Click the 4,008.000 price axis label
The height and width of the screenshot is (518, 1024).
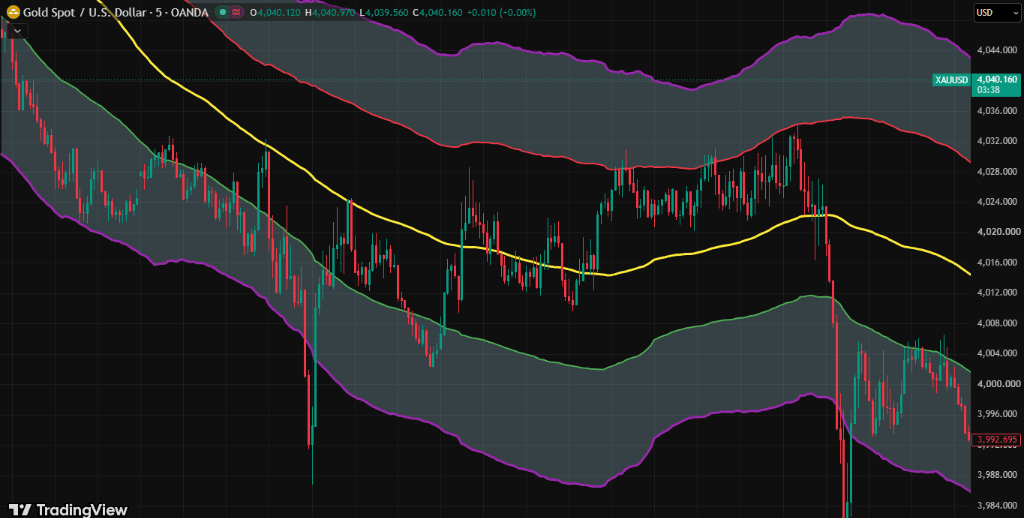point(997,323)
